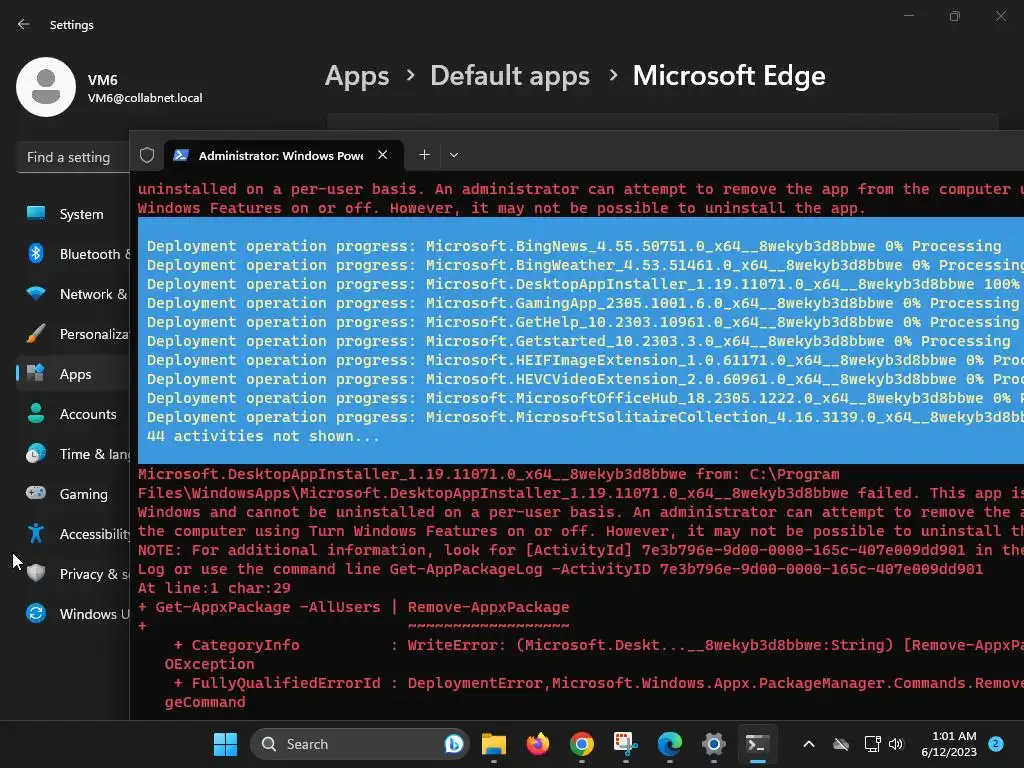1024x768 pixels.
Task: Switch to Settings app in taskbar
Action: click(x=714, y=744)
